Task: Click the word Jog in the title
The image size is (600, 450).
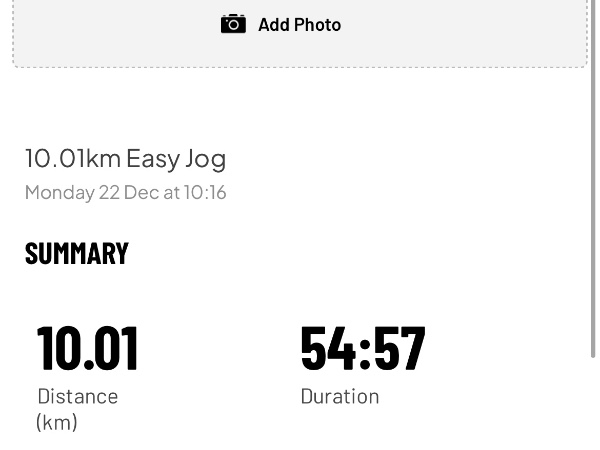Action: (x=206, y=158)
